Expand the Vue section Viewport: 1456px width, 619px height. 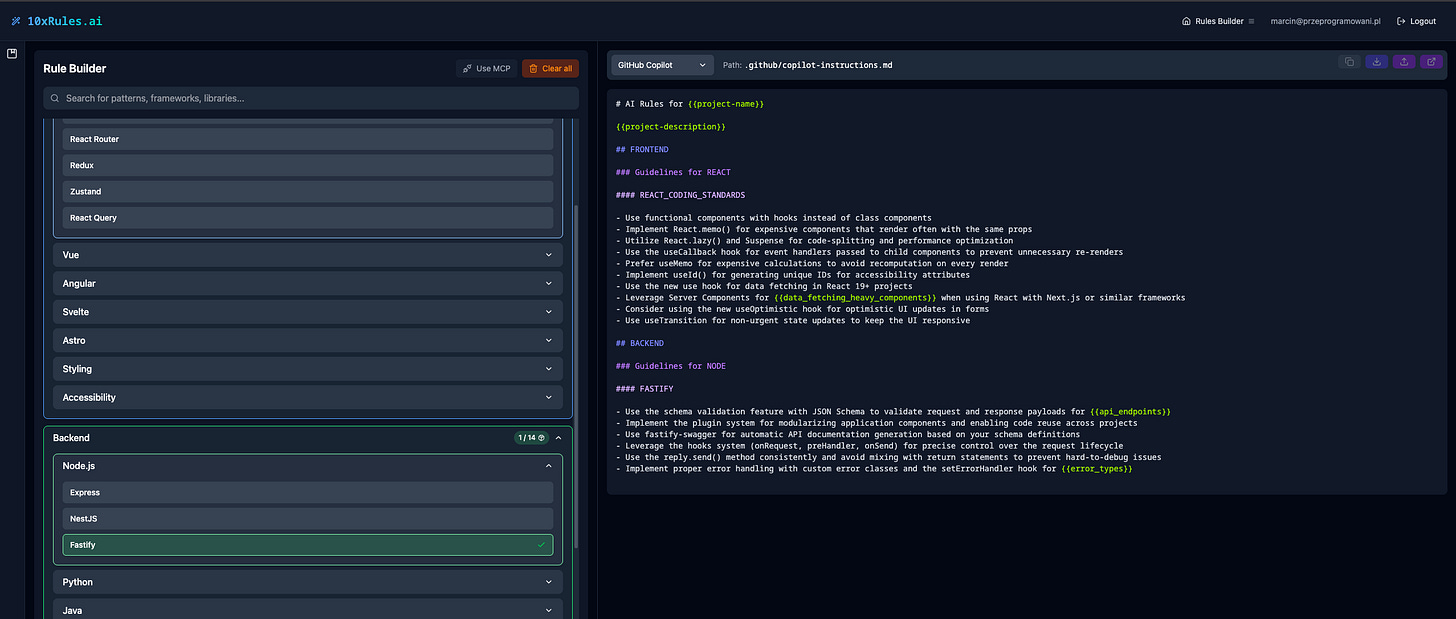(x=308, y=255)
